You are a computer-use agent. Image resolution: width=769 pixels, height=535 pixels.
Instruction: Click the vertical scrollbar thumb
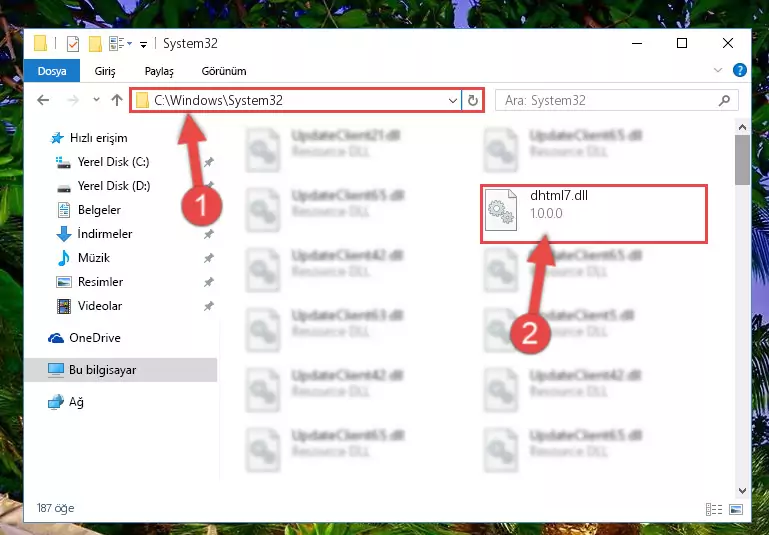coord(743,160)
